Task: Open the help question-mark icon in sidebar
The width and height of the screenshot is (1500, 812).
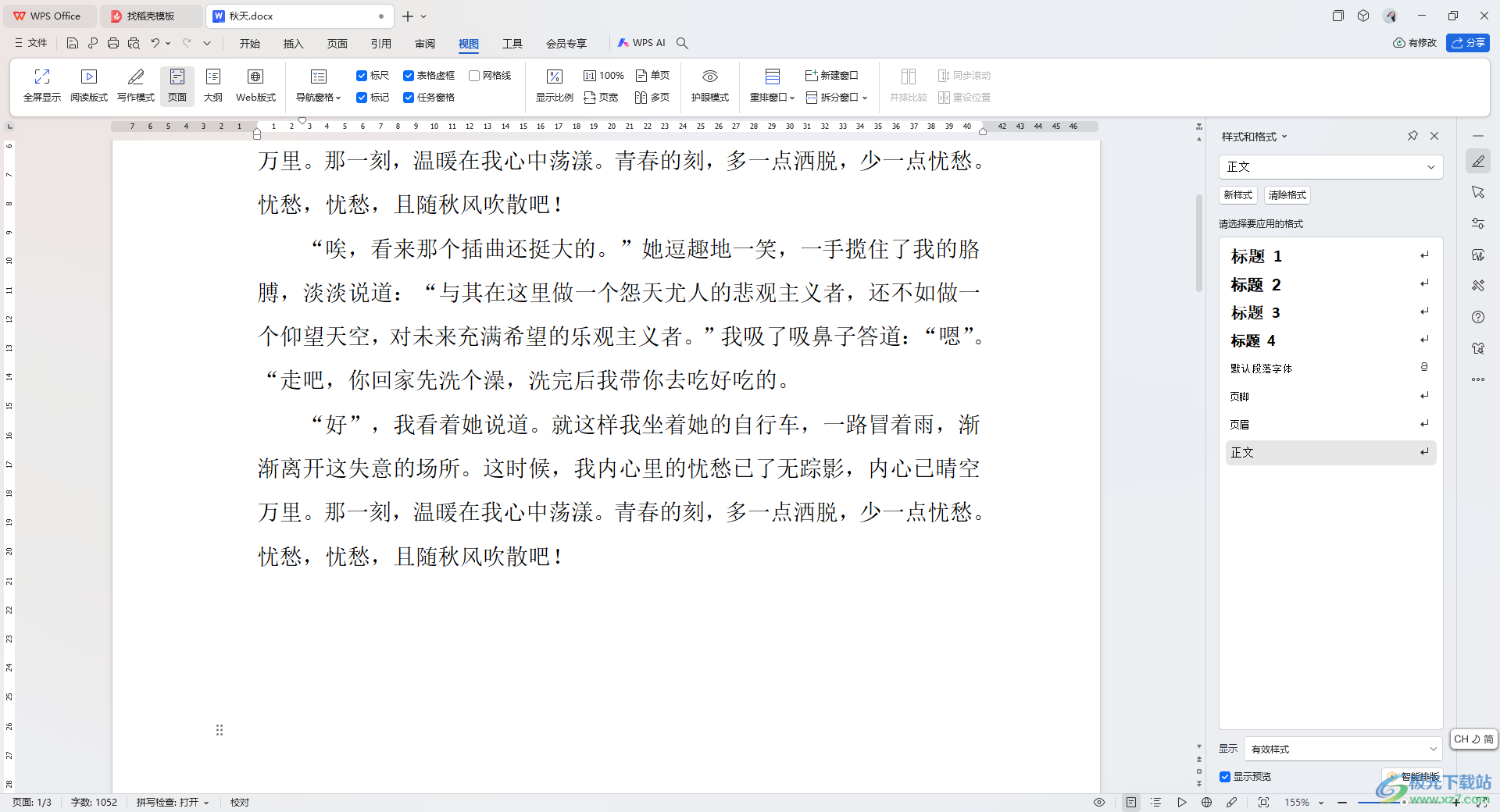Action: (x=1478, y=317)
